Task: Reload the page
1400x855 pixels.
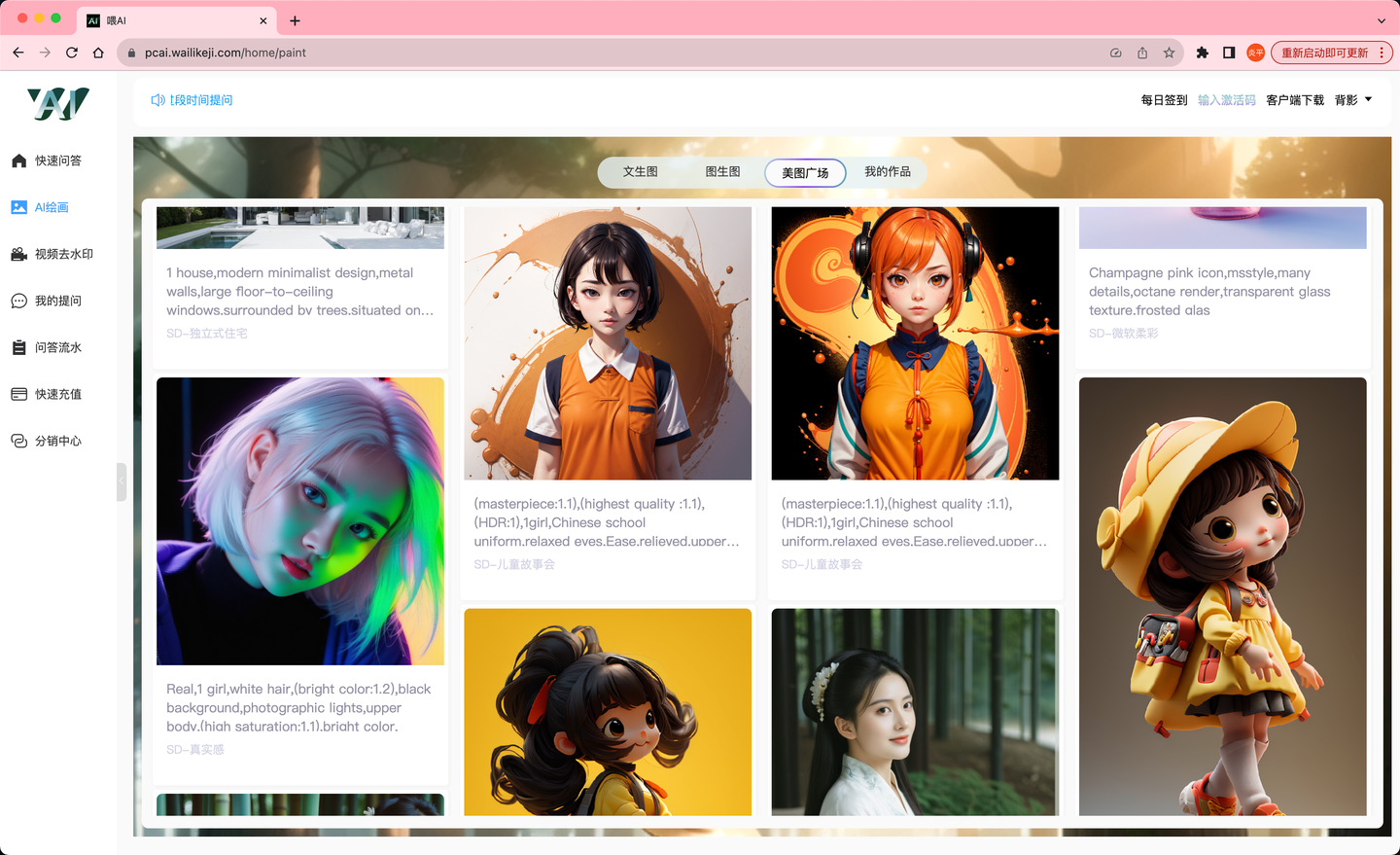Action: (x=72, y=53)
